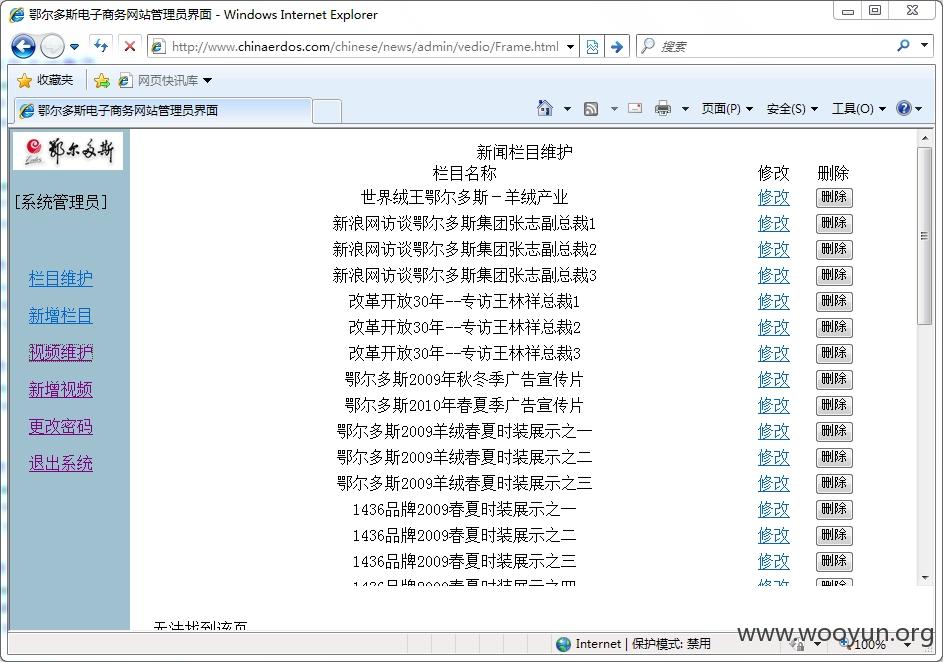Click 修改 for 新浪网访谈鄂尔多斯集团张志副总裁1
943x662 pixels.
point(773,223)
